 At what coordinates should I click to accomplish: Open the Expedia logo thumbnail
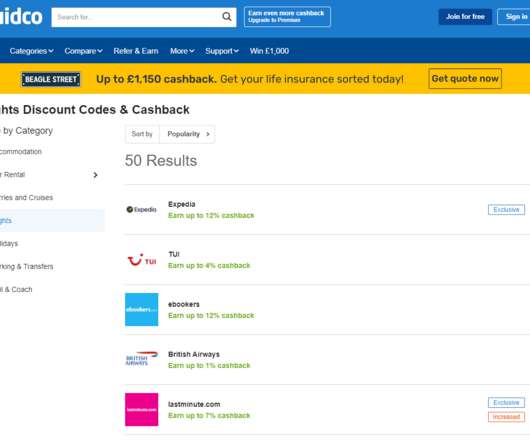click(141, 210)
